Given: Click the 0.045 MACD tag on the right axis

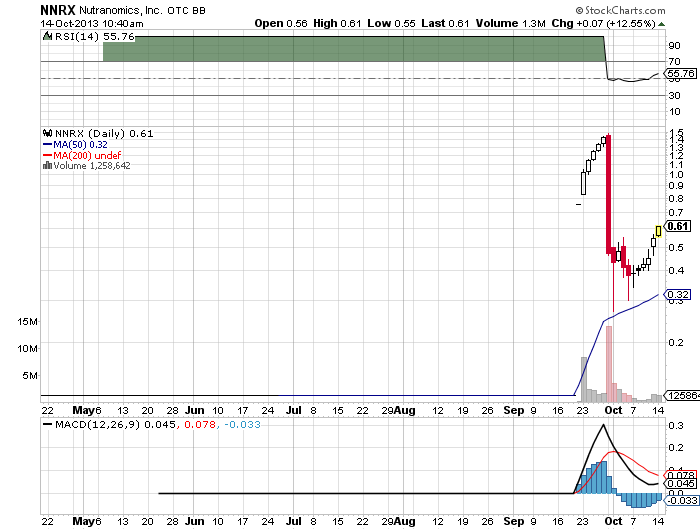Looking at the screenshot, I should click(x=681, y=484).
